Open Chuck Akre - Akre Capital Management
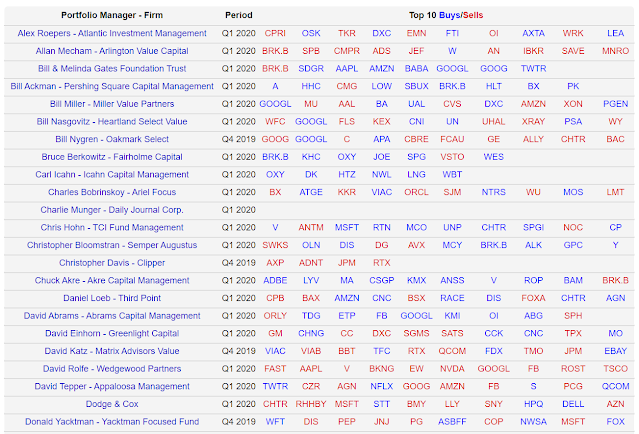Viewport: 639px width, 434px height. [112, 280]
